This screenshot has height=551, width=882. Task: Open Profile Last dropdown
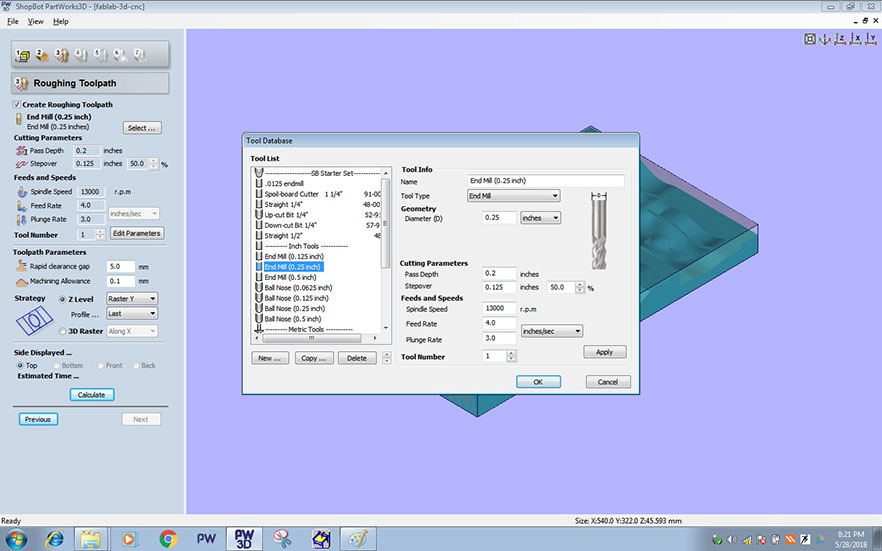click(x=132, y=313)
